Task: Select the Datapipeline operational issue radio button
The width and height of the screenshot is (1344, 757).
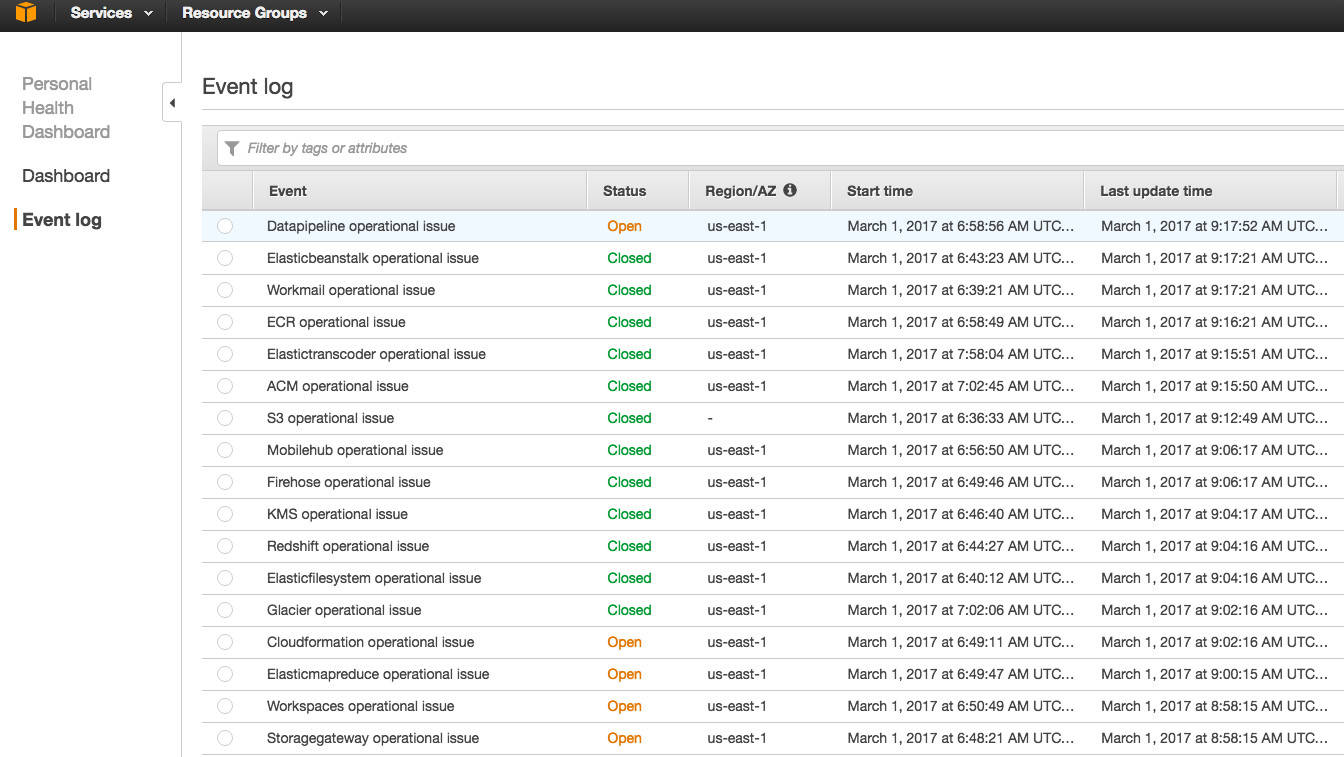Action: [225, 226]
